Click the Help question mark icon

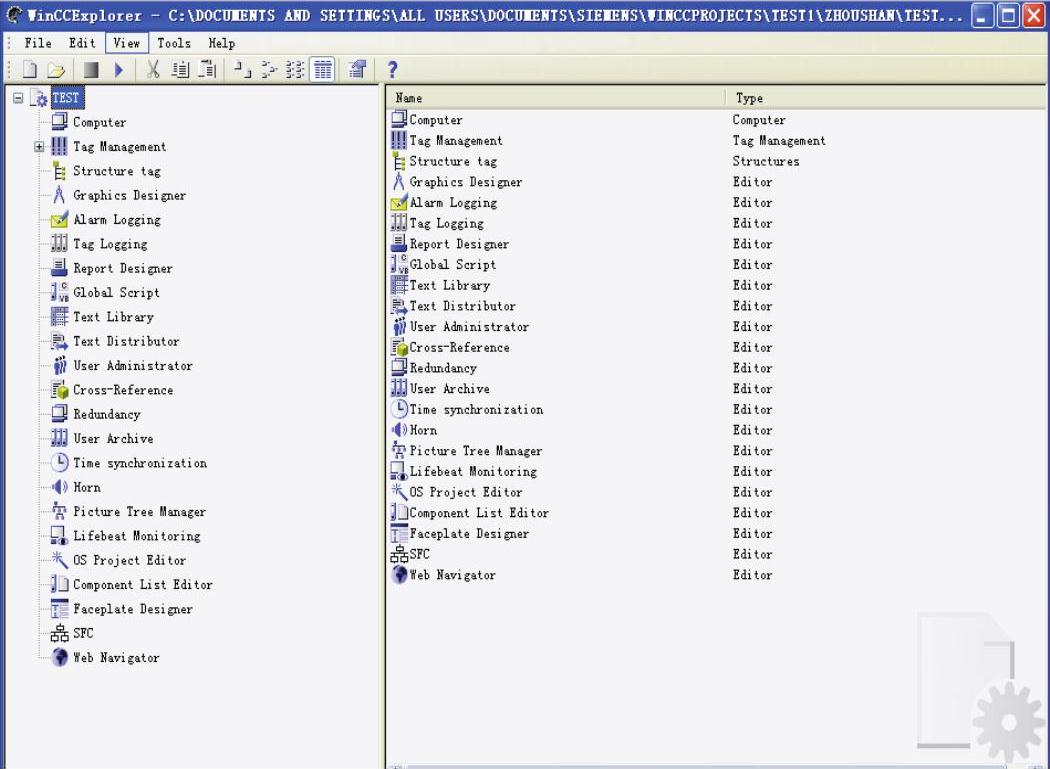(x=392, y=69)
